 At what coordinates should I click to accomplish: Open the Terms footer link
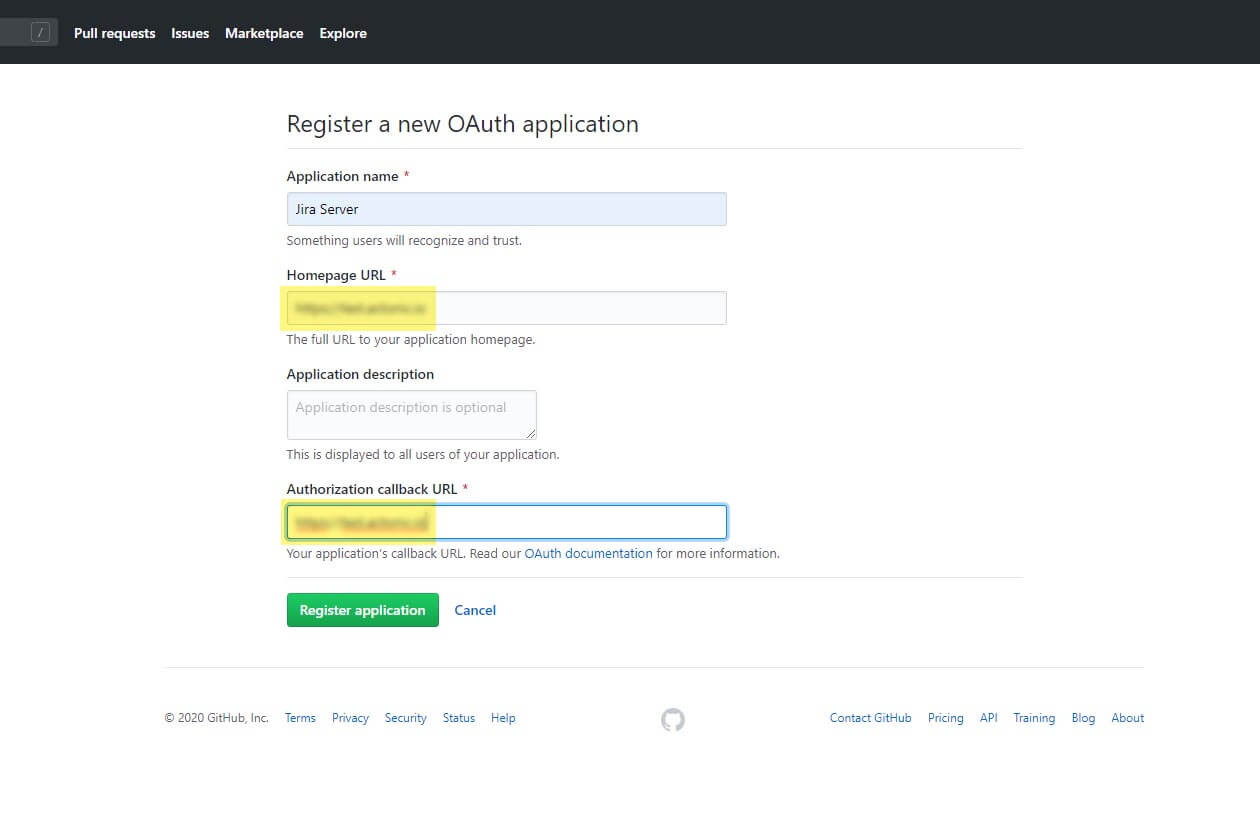click(300, 718)
